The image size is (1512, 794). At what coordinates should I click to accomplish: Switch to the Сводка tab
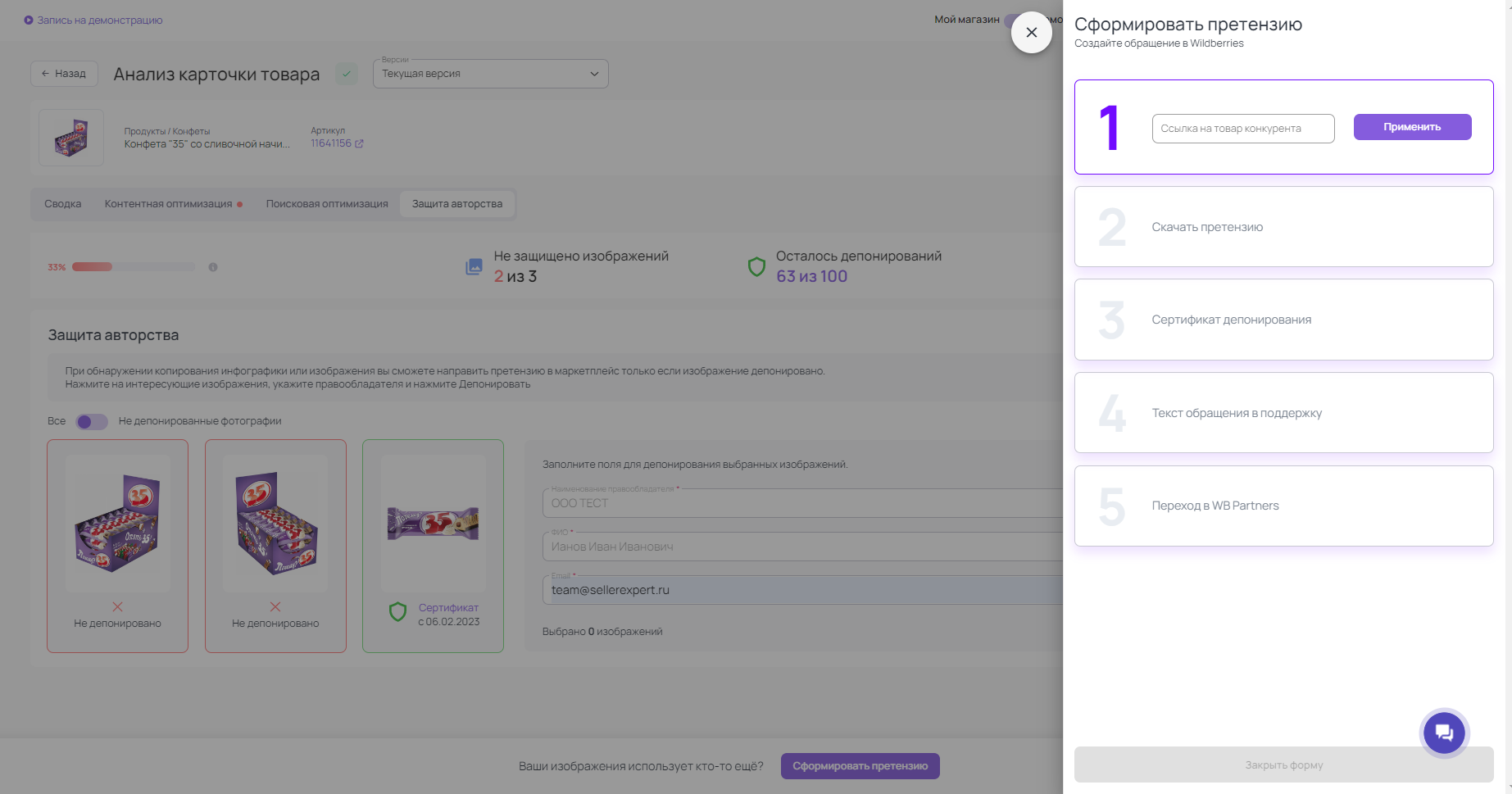63,204
